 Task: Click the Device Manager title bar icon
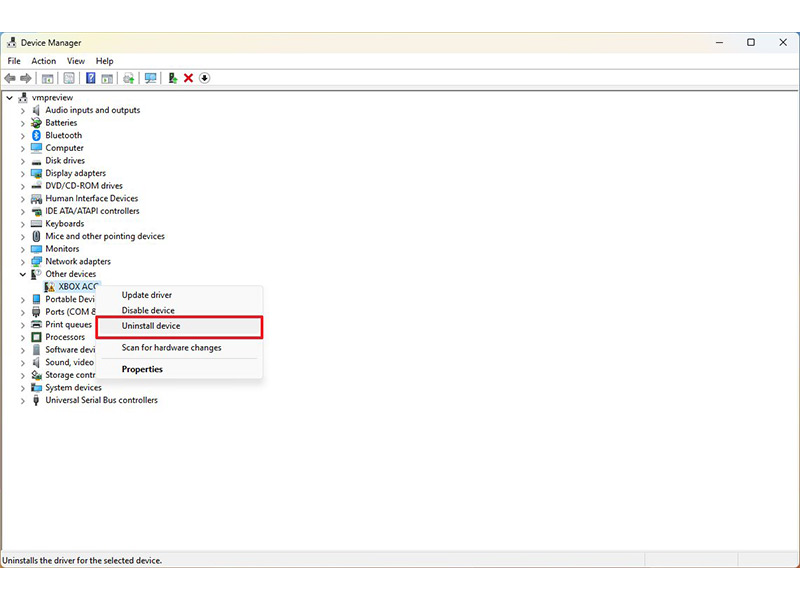[12, 42]
